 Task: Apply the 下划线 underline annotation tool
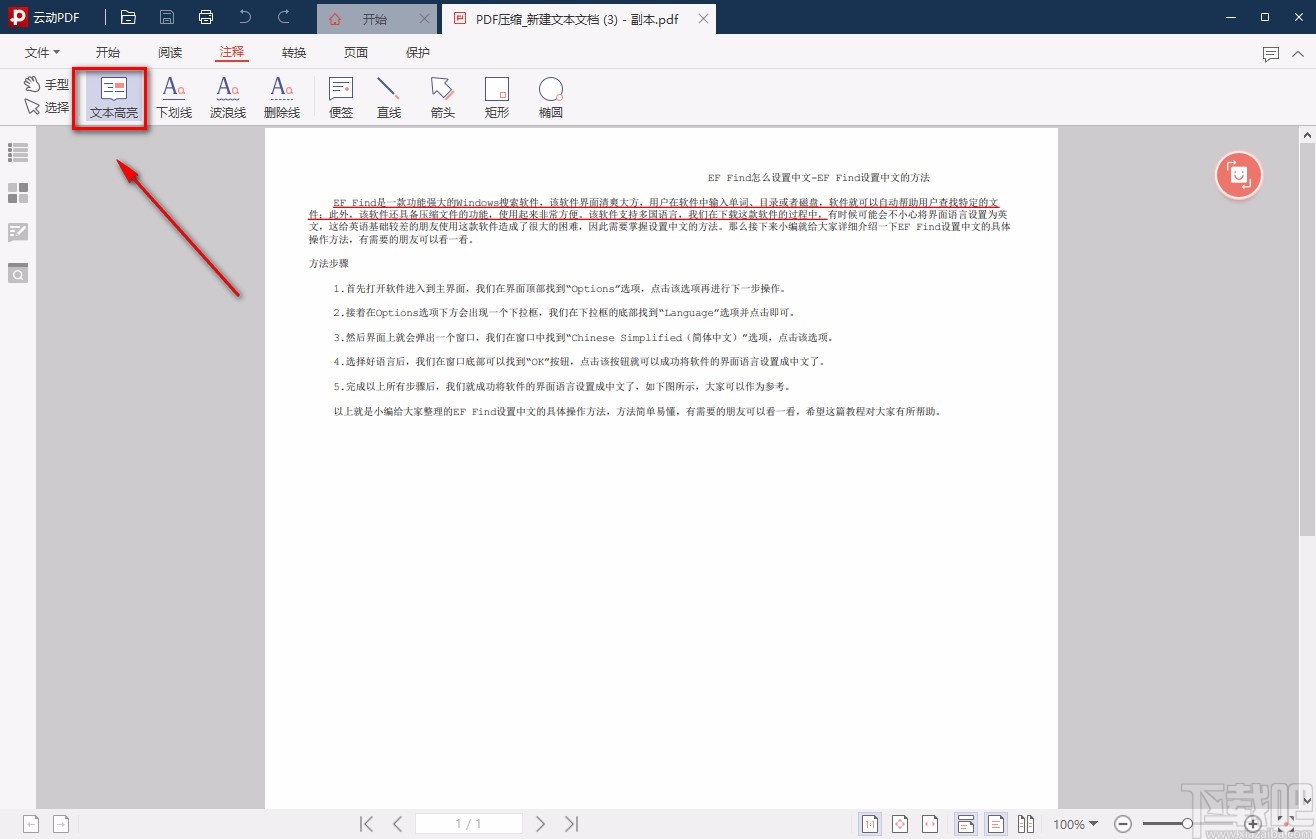tap(174, 97)
